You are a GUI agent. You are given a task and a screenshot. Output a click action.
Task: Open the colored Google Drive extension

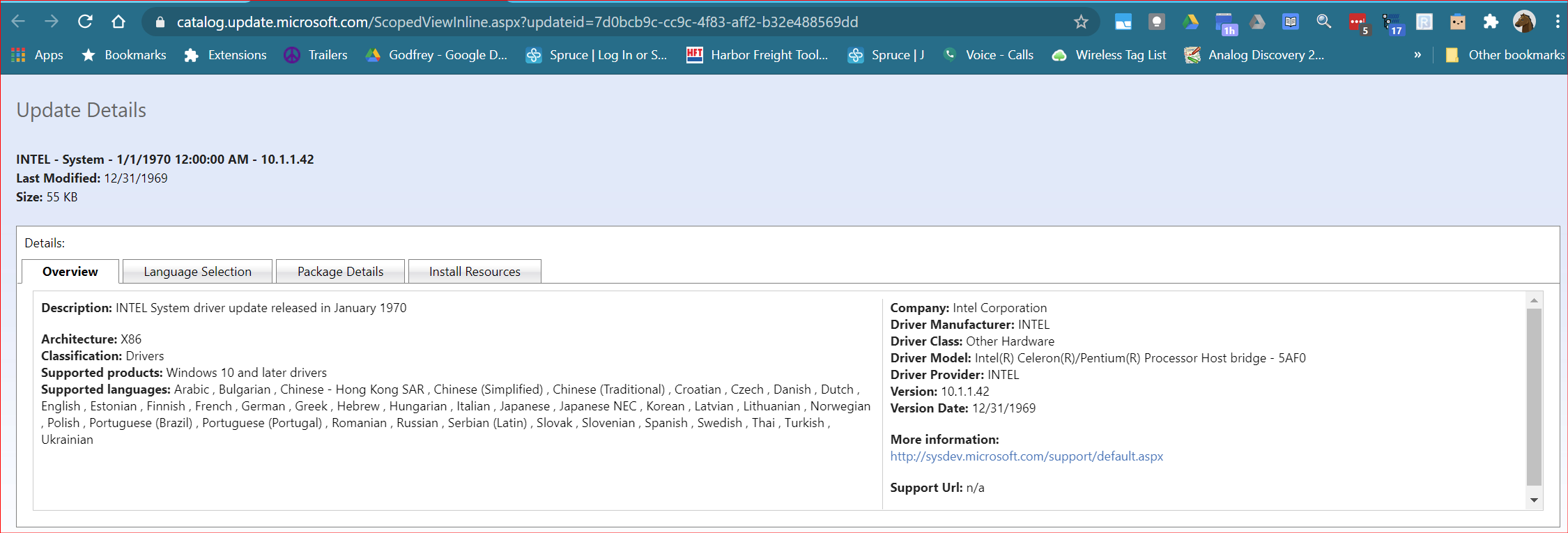point(1190,22)
